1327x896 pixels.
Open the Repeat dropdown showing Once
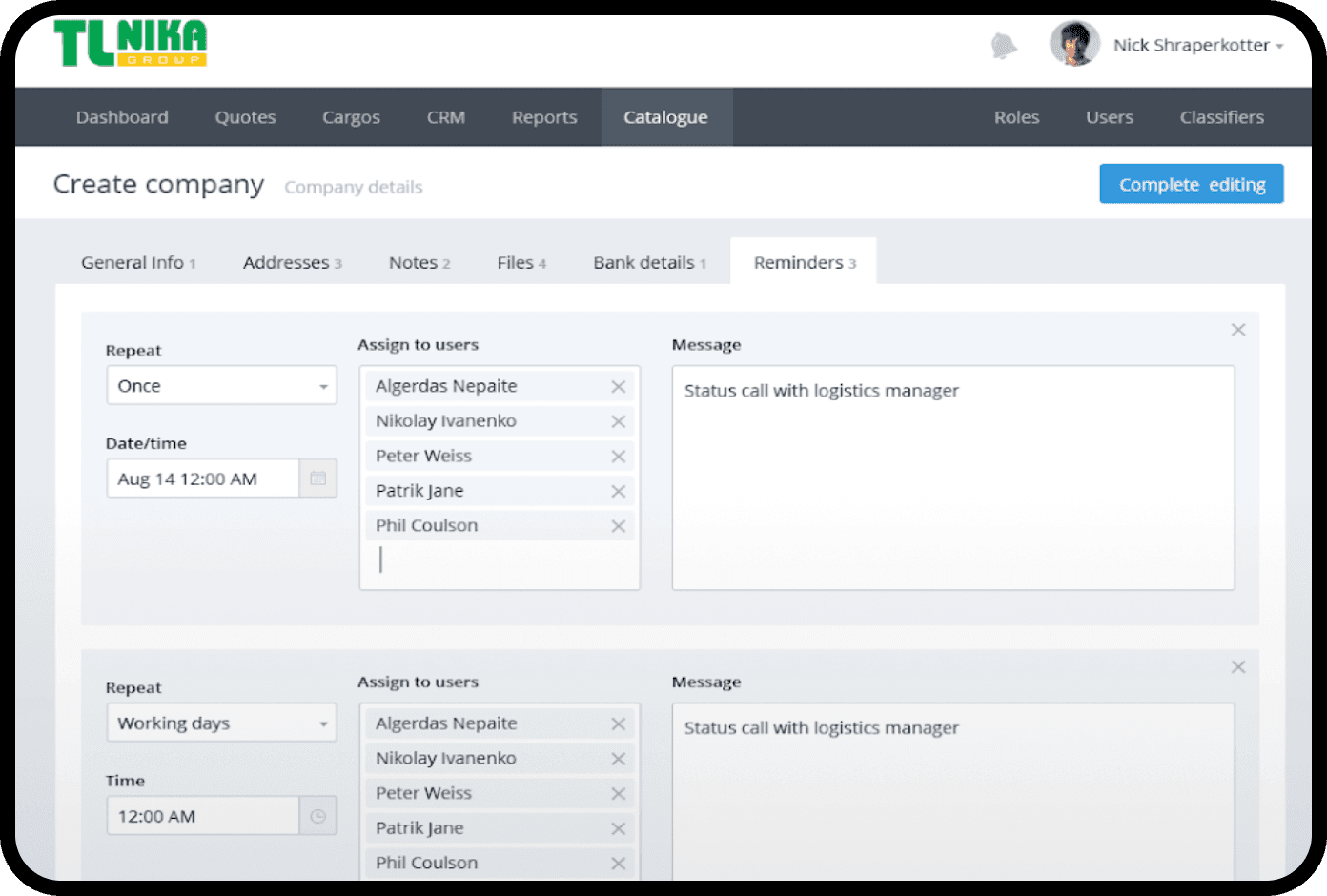(x=221, y=385)
